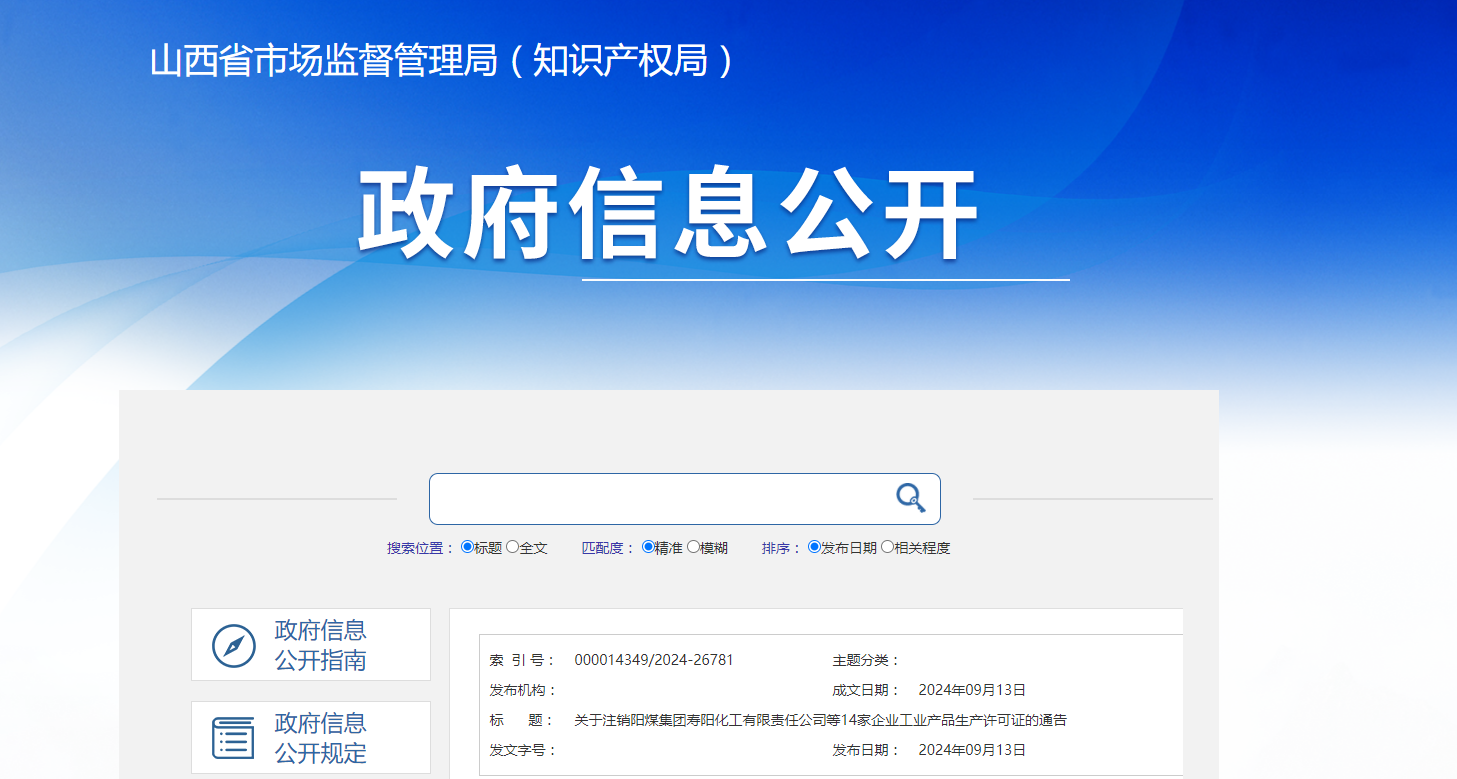Viewport: 1457px width, 779px height.
Task: Click the large 政府信息公开 banner heading
Action: point(668,216)
